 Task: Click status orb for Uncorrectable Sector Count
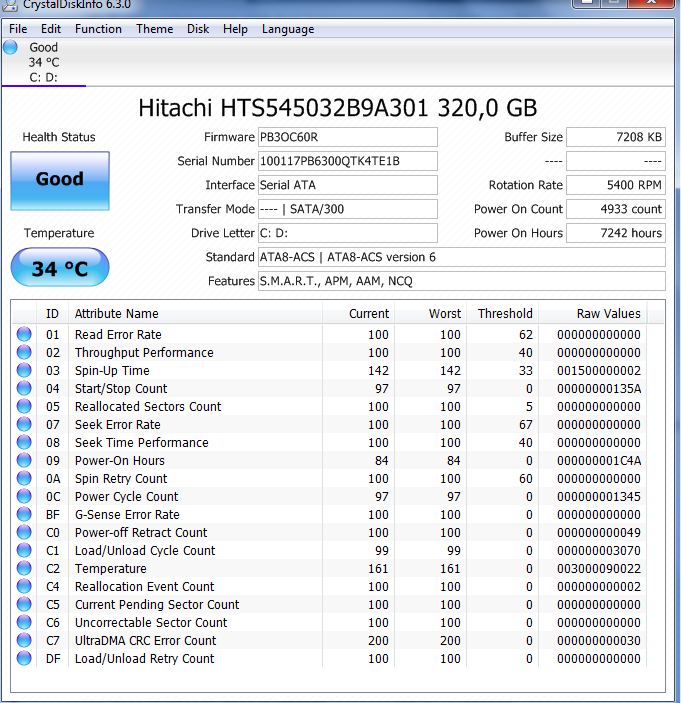[x=24, y=622]
